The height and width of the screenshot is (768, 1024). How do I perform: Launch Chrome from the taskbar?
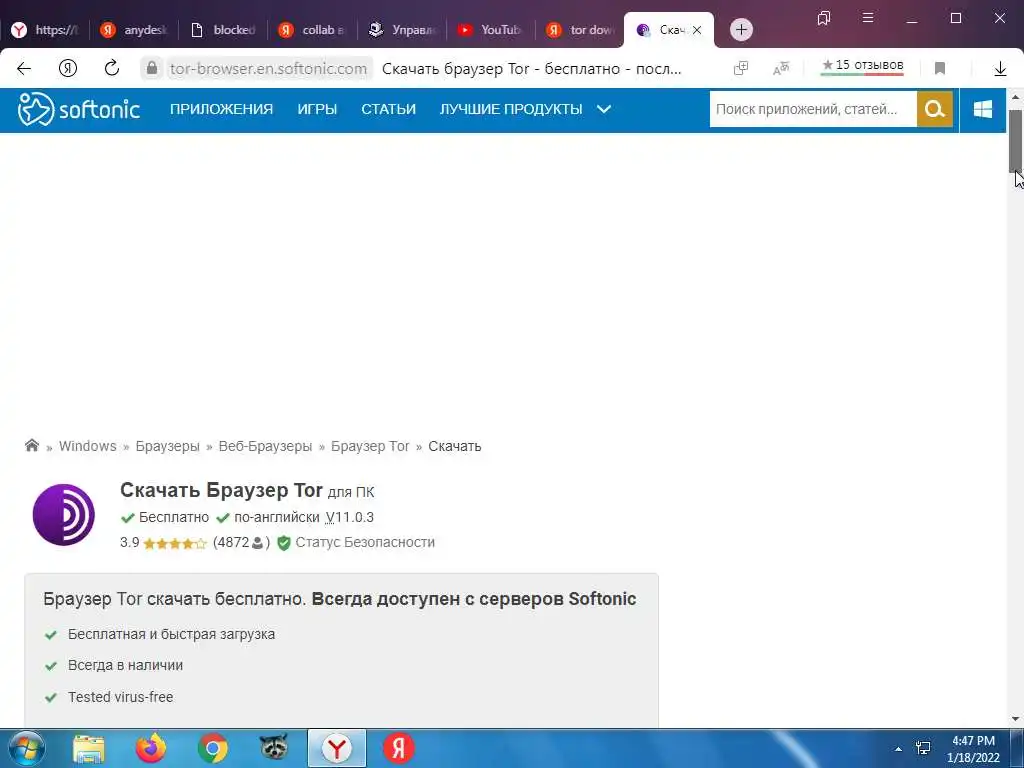coord(213,748)
